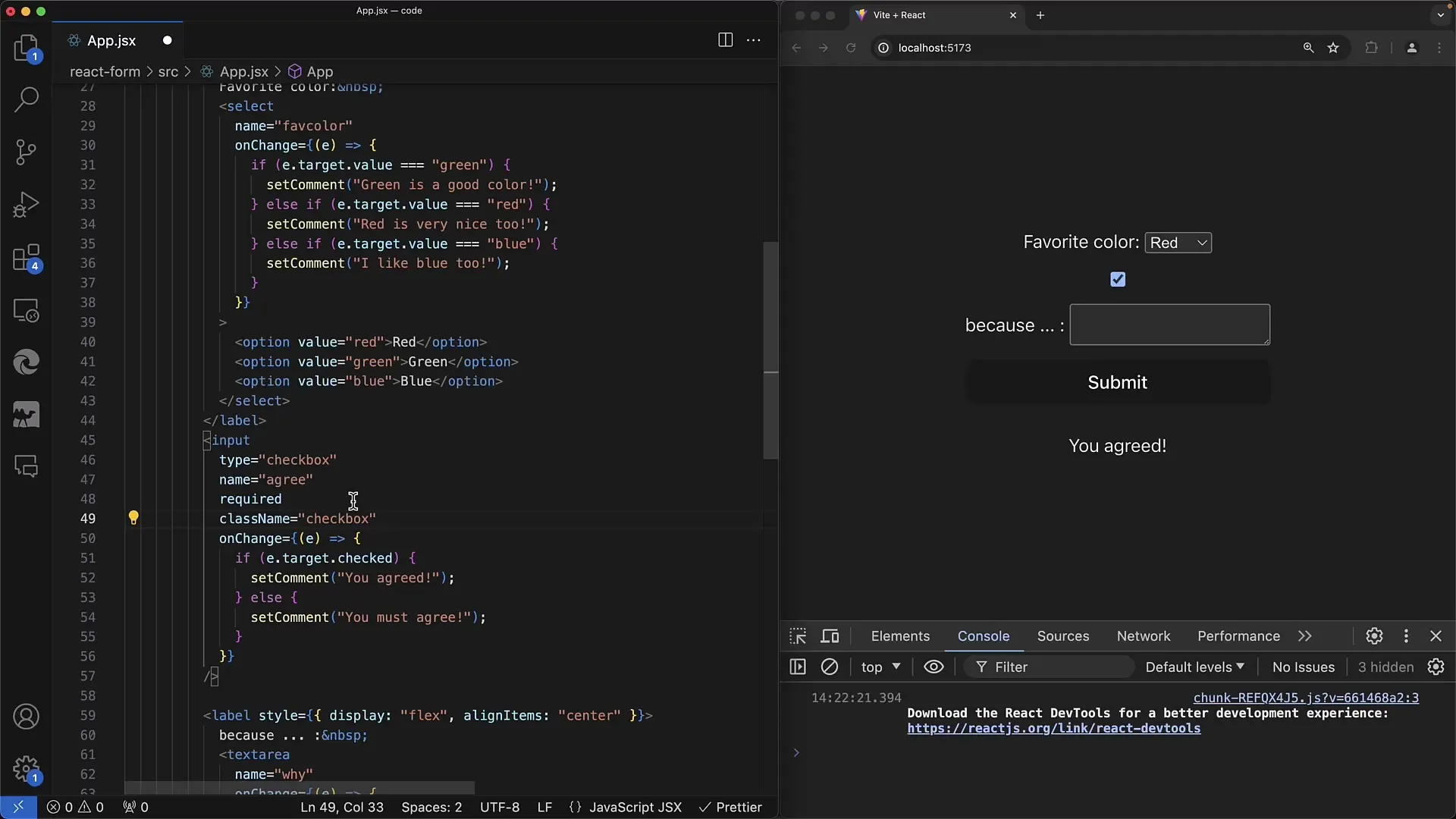Click the because textarea on the page

tap(1169, 325)
